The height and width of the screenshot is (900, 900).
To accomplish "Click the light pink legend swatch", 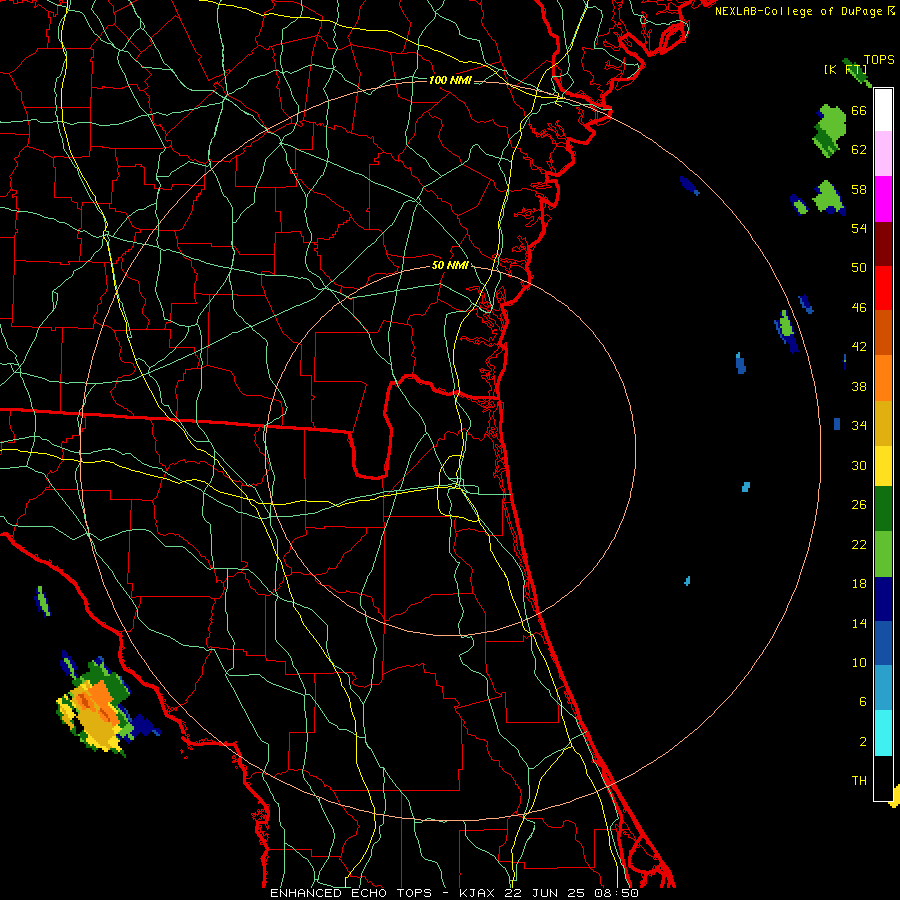I will pyautogui.click(x=883, y=154).
